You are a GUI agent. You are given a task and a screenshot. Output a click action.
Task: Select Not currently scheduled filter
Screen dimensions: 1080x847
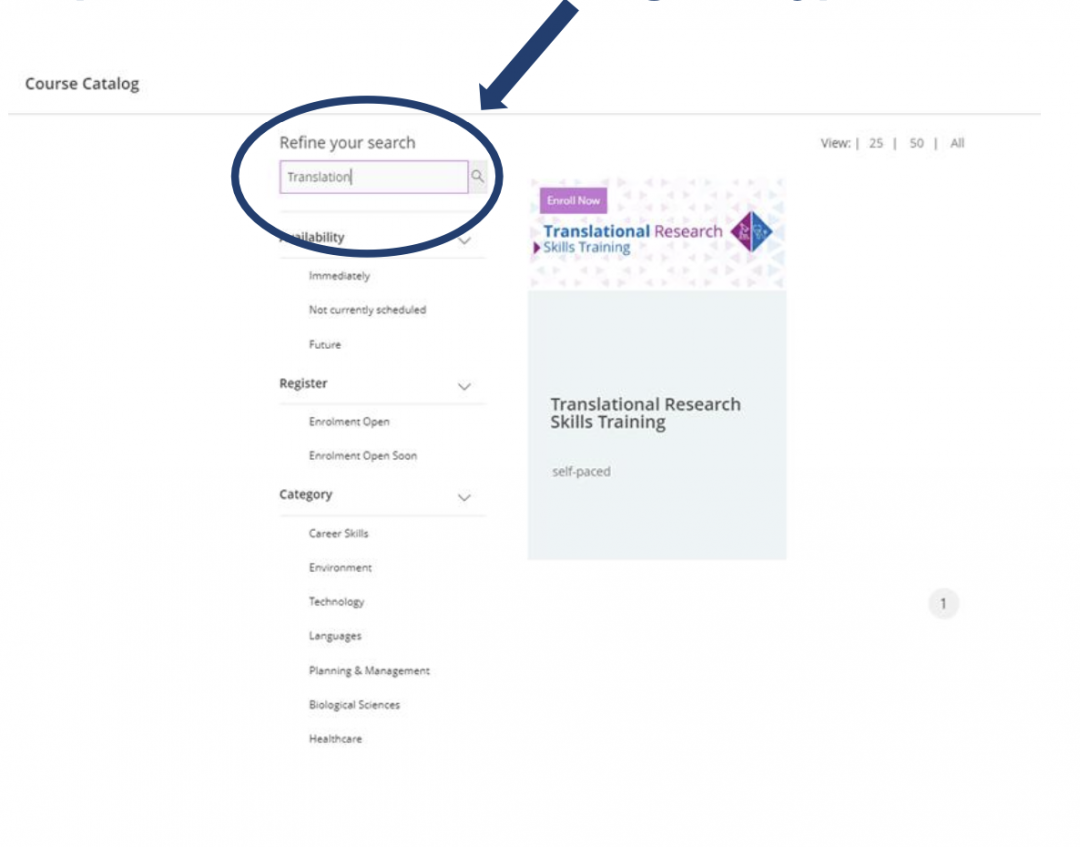367,310
